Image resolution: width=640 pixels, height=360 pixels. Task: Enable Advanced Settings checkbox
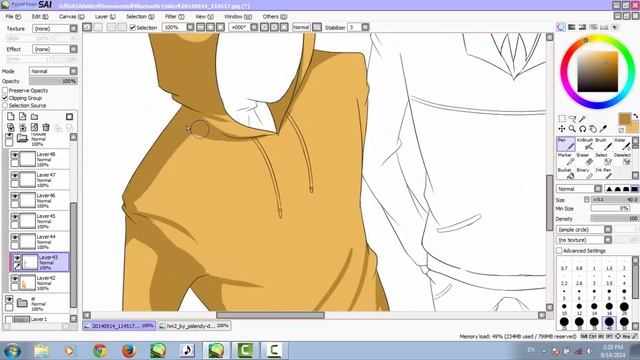click(x=559, y=251)
